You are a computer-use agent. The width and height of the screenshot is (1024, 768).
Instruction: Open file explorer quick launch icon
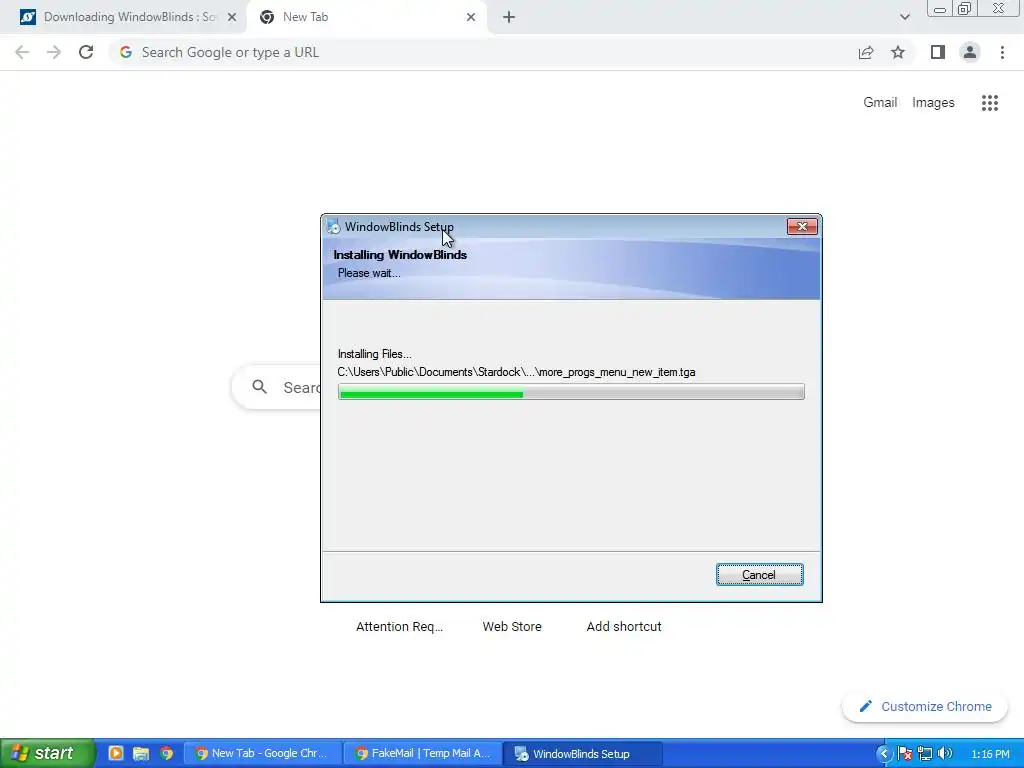[x=140, y=753]
